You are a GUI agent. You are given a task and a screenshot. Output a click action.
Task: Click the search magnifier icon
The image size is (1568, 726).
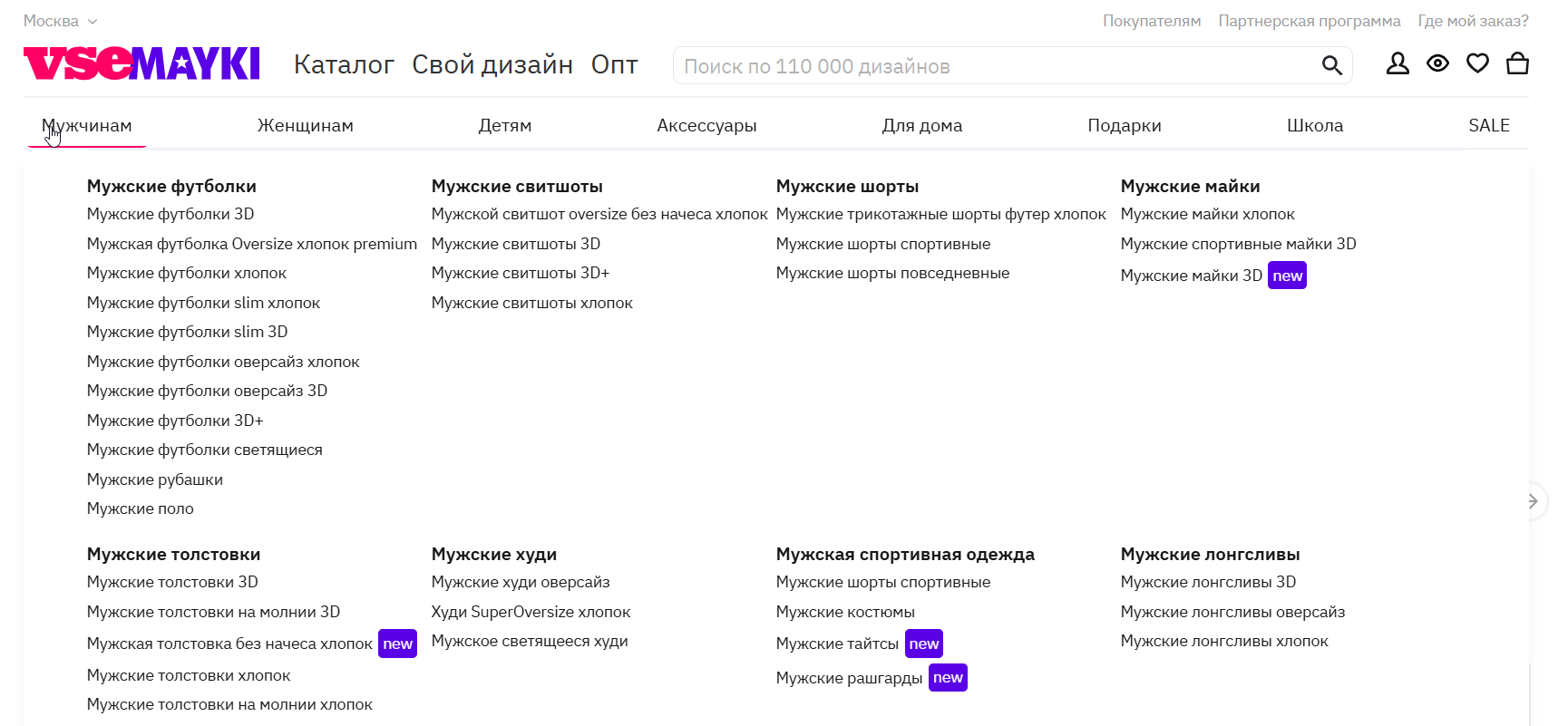[1331, 65]
